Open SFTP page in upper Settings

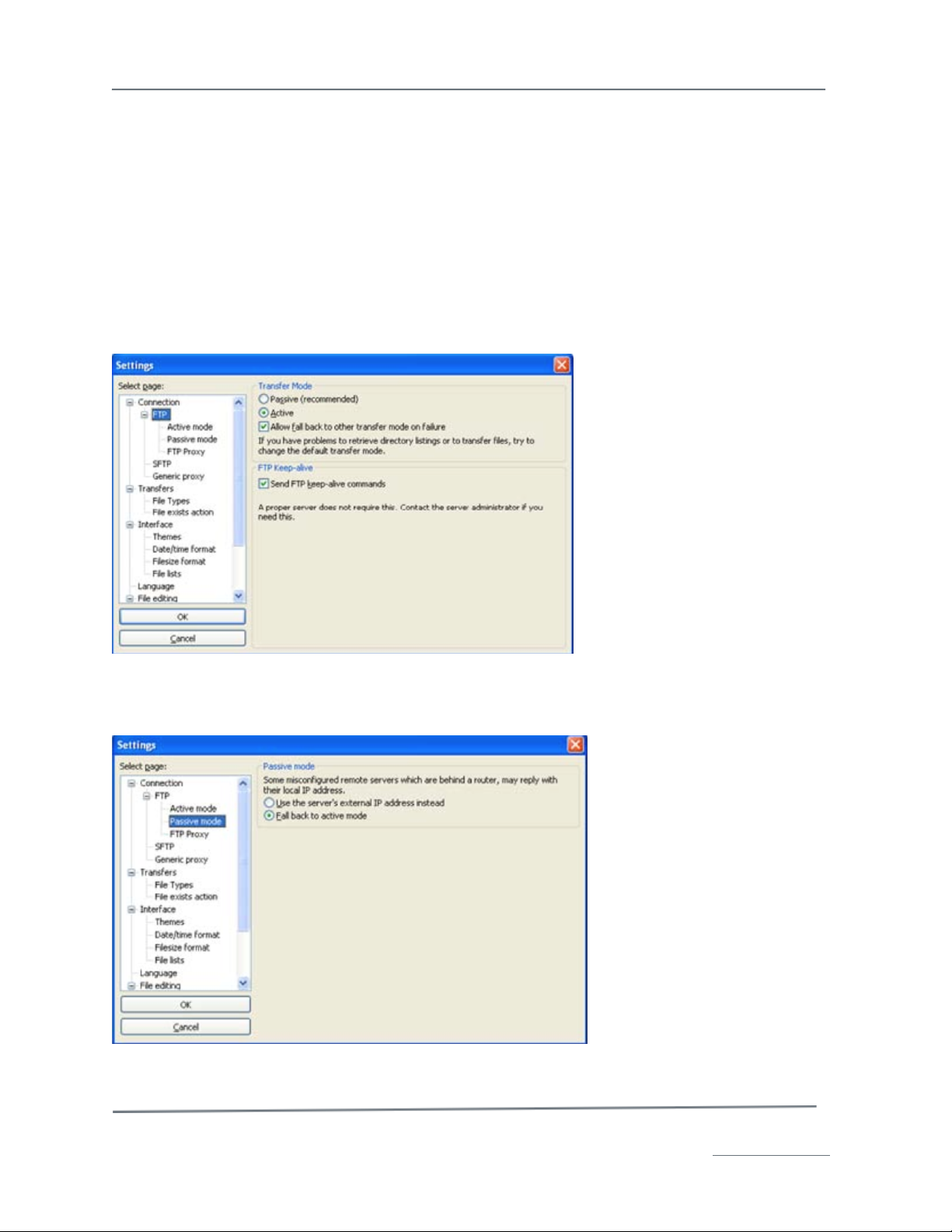[x=162, y=464]
